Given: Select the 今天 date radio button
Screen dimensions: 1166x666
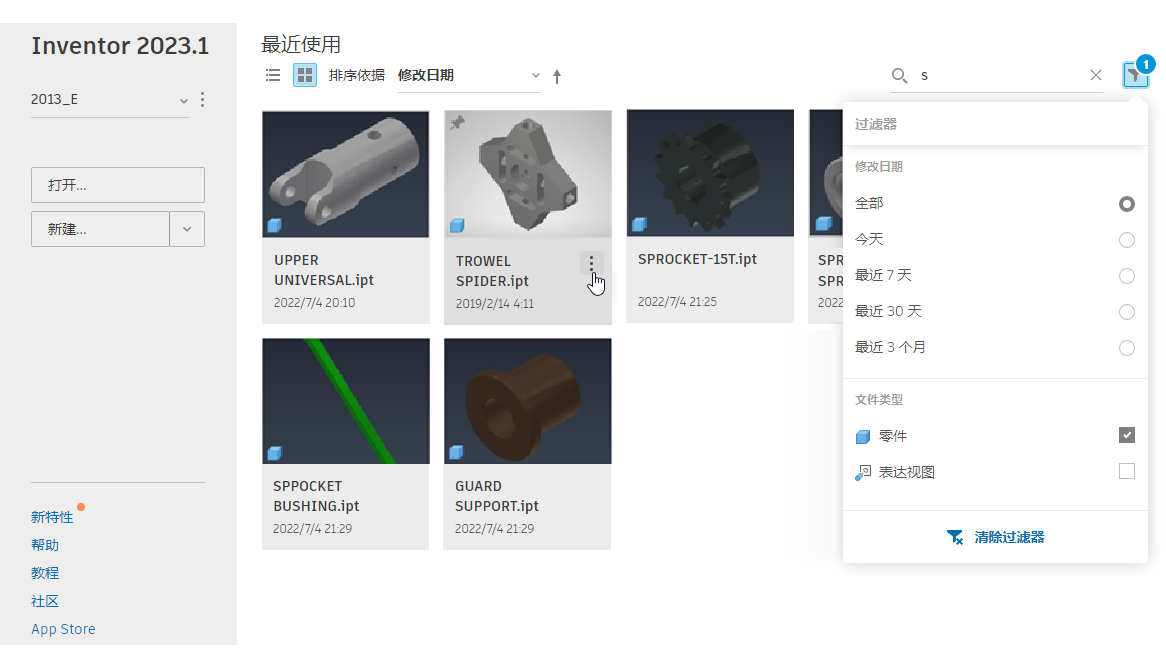Looking at the screenshot, I should click(x=1127, y=240).
